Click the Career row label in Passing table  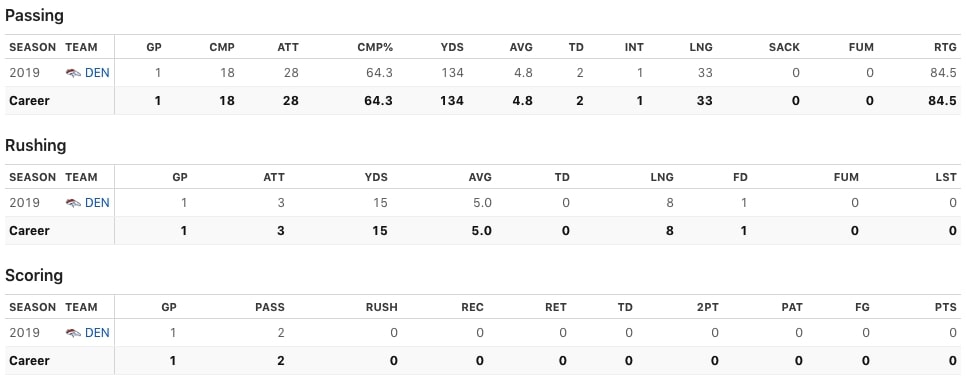pyautogui.click(x=30, y=100)
